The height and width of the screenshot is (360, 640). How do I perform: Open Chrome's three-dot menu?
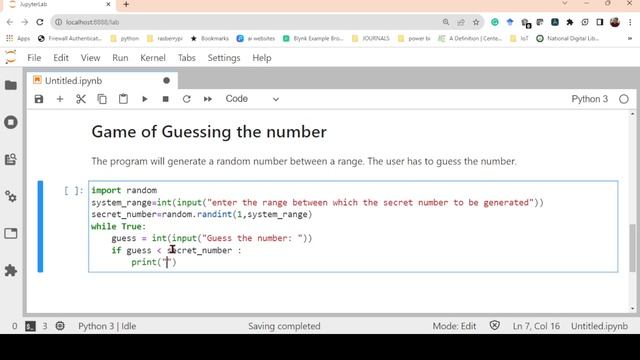point(630,22)
